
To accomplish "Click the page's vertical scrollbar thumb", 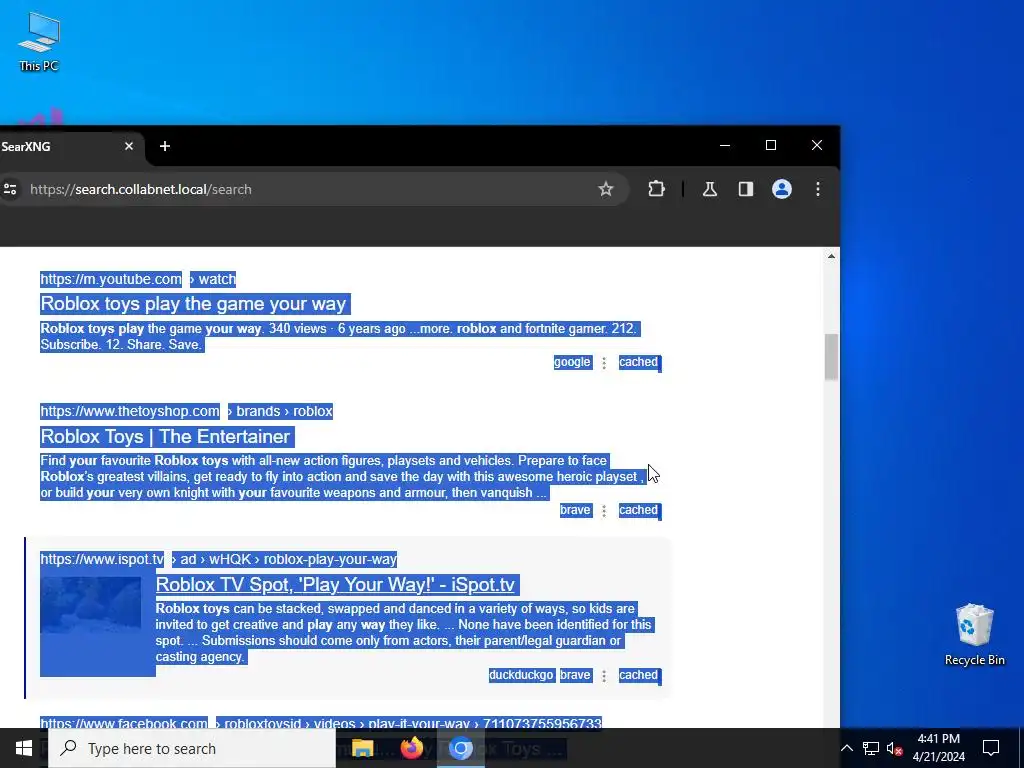I will pyautogui.click(x=831, y=357).
